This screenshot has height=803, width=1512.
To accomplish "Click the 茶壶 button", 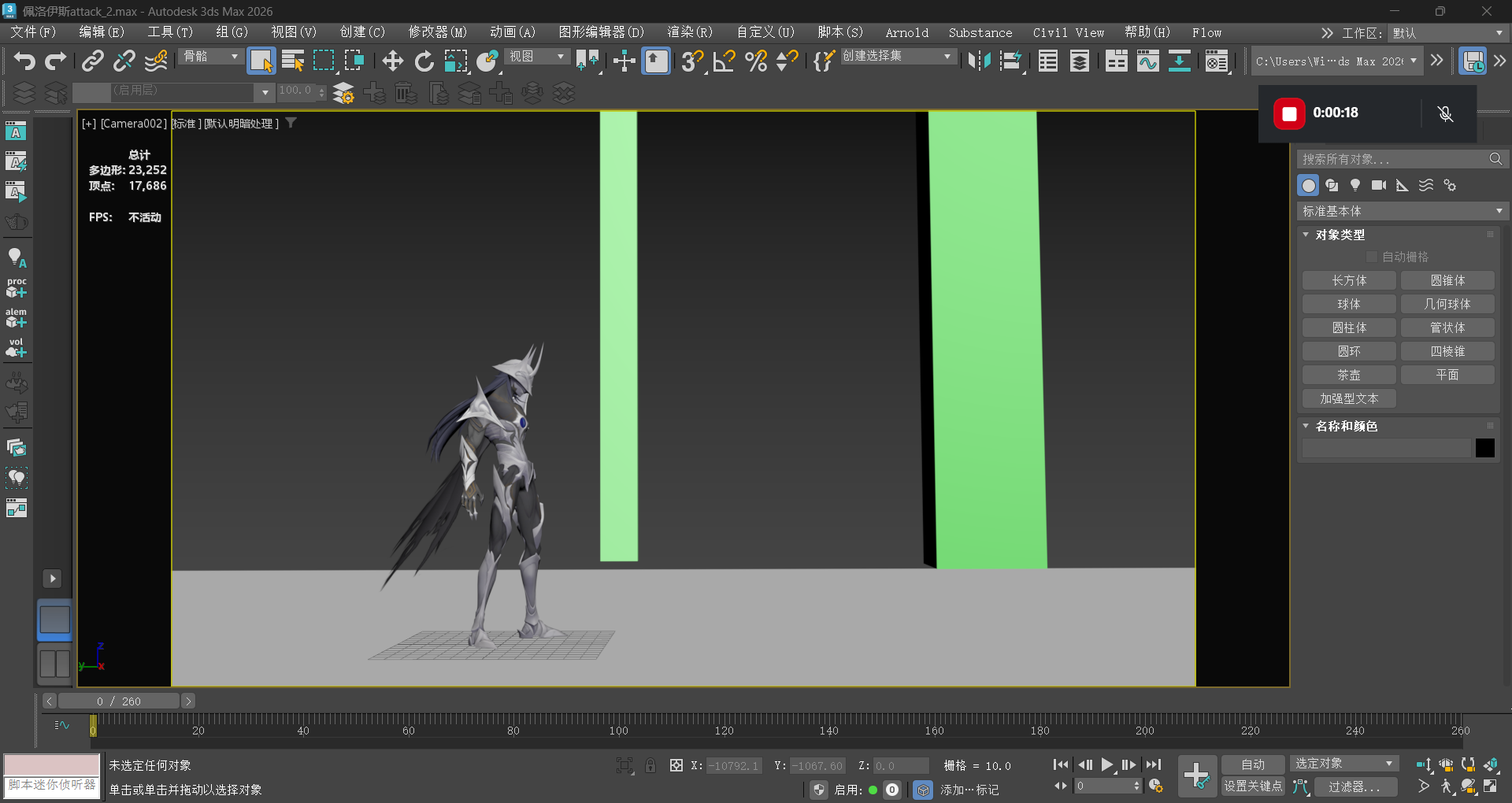I will coord(1349,375).
